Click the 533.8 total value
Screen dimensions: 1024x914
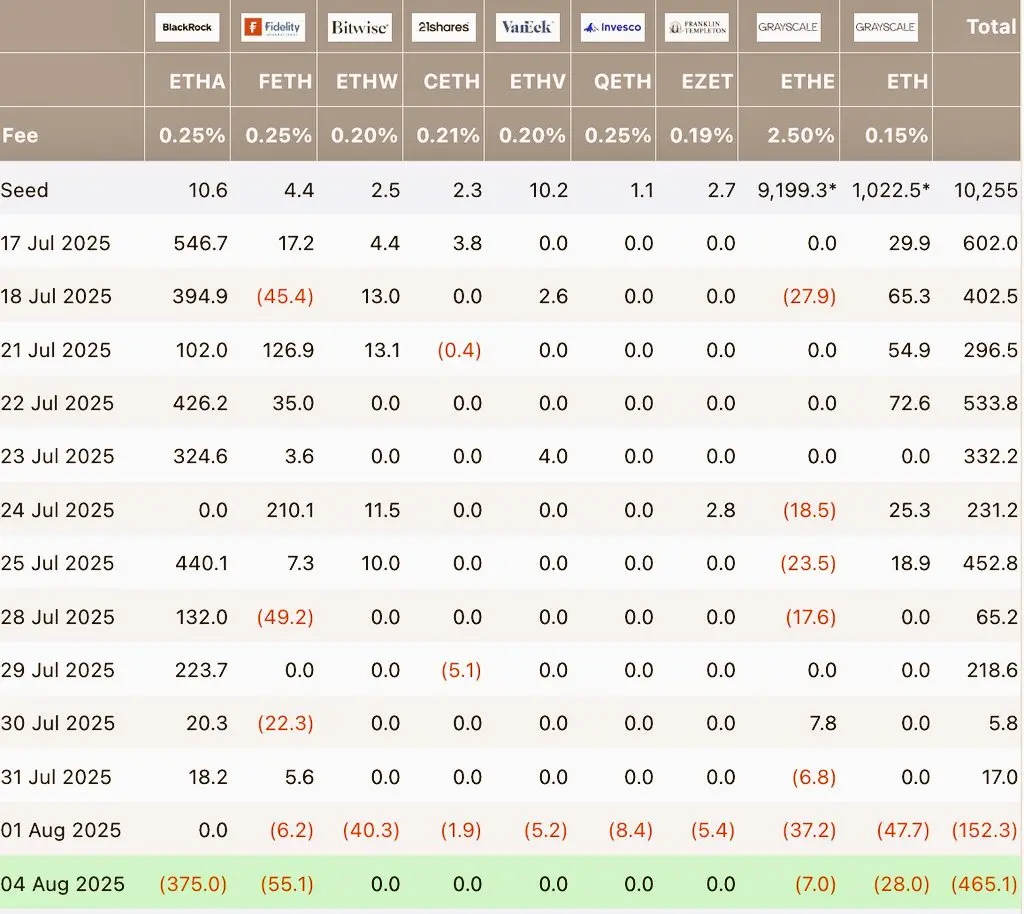coord(990,403)
